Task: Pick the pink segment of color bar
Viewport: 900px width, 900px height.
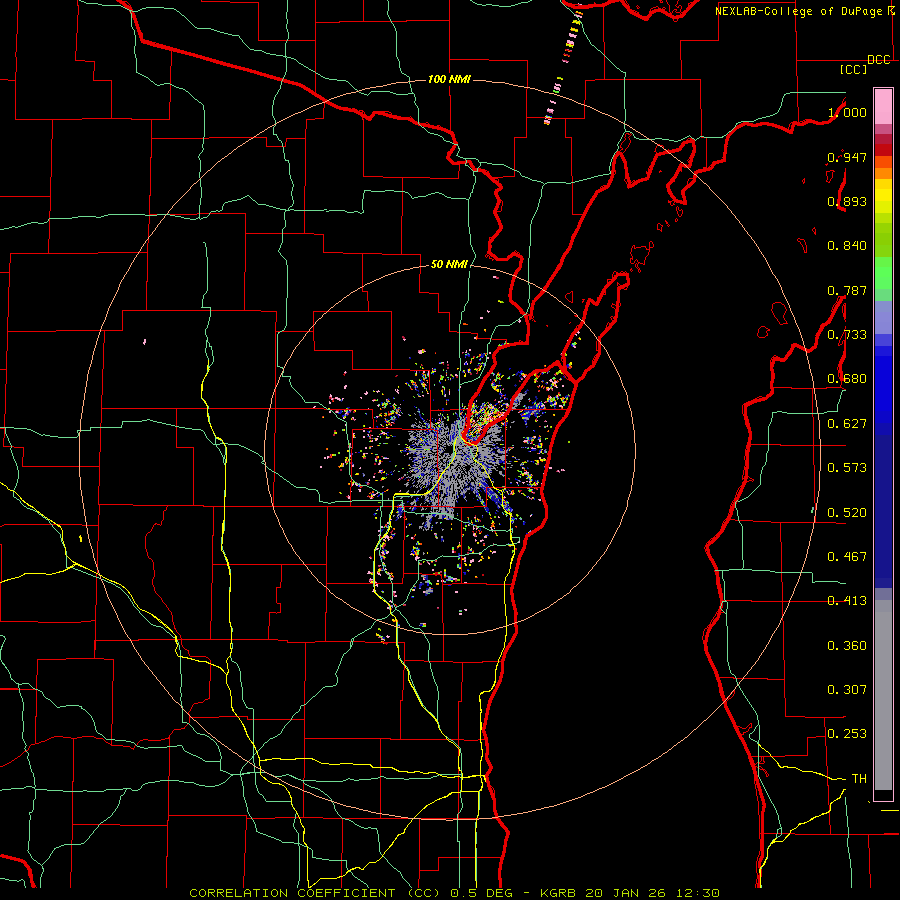Action: 883,106
